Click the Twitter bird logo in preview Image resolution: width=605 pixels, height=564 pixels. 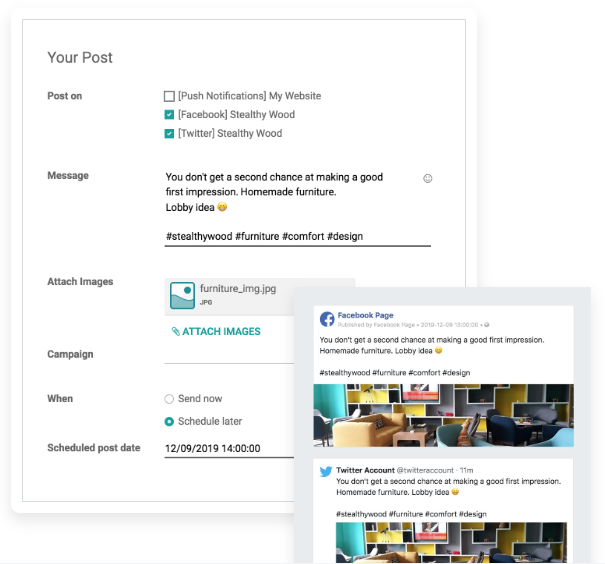326,471
